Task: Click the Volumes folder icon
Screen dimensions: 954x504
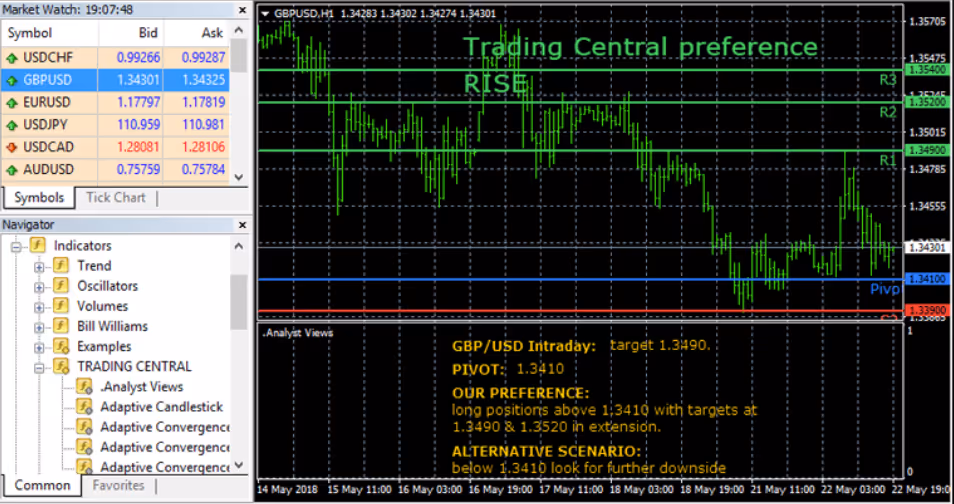Action: (61, 306)
